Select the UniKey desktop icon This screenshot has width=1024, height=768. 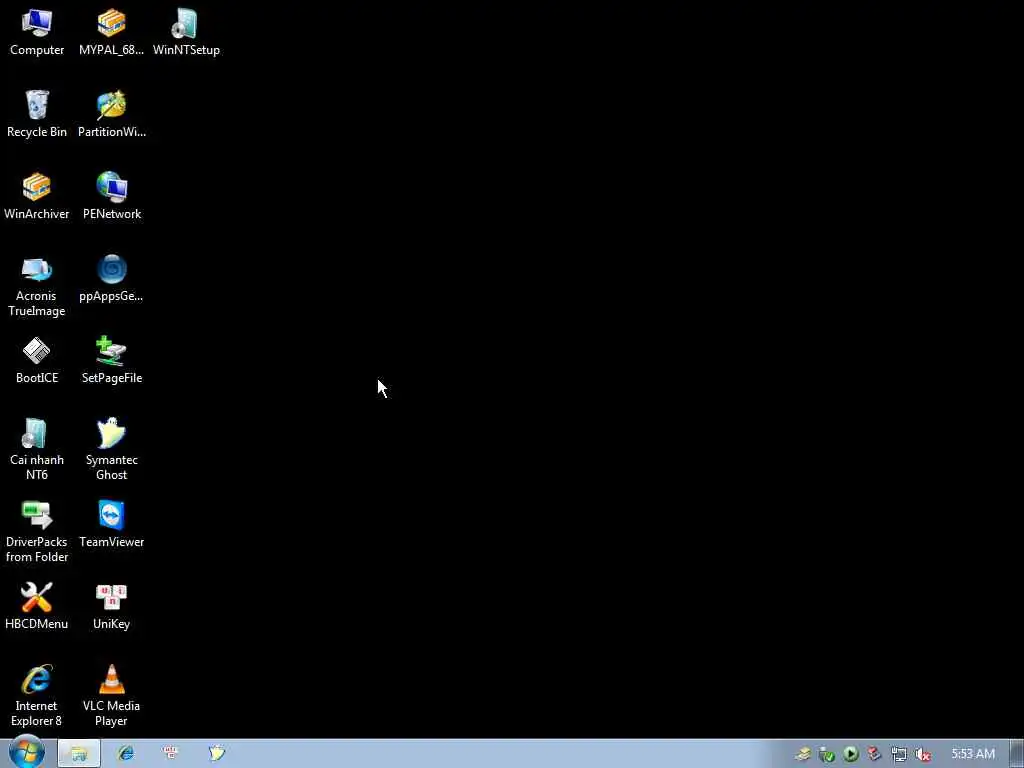(112, 607)
